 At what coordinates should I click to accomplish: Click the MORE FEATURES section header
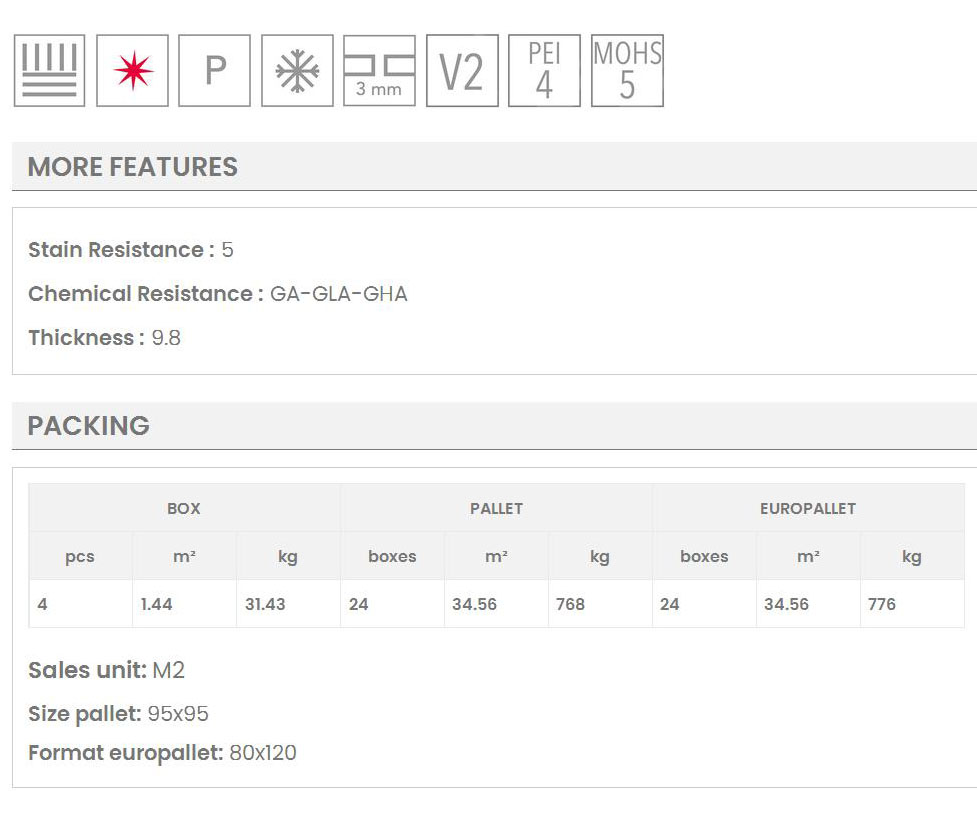[133, 167]
